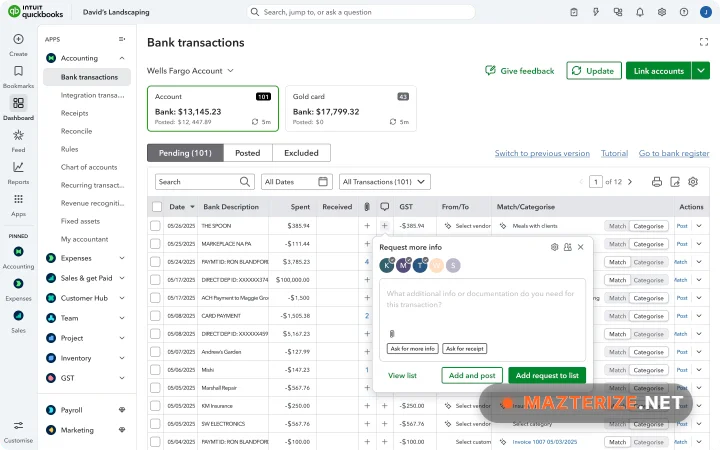Click Ask for receipt chip
Image resolution: width=720 pixels, height=450 pixels.
pos(464,349)
